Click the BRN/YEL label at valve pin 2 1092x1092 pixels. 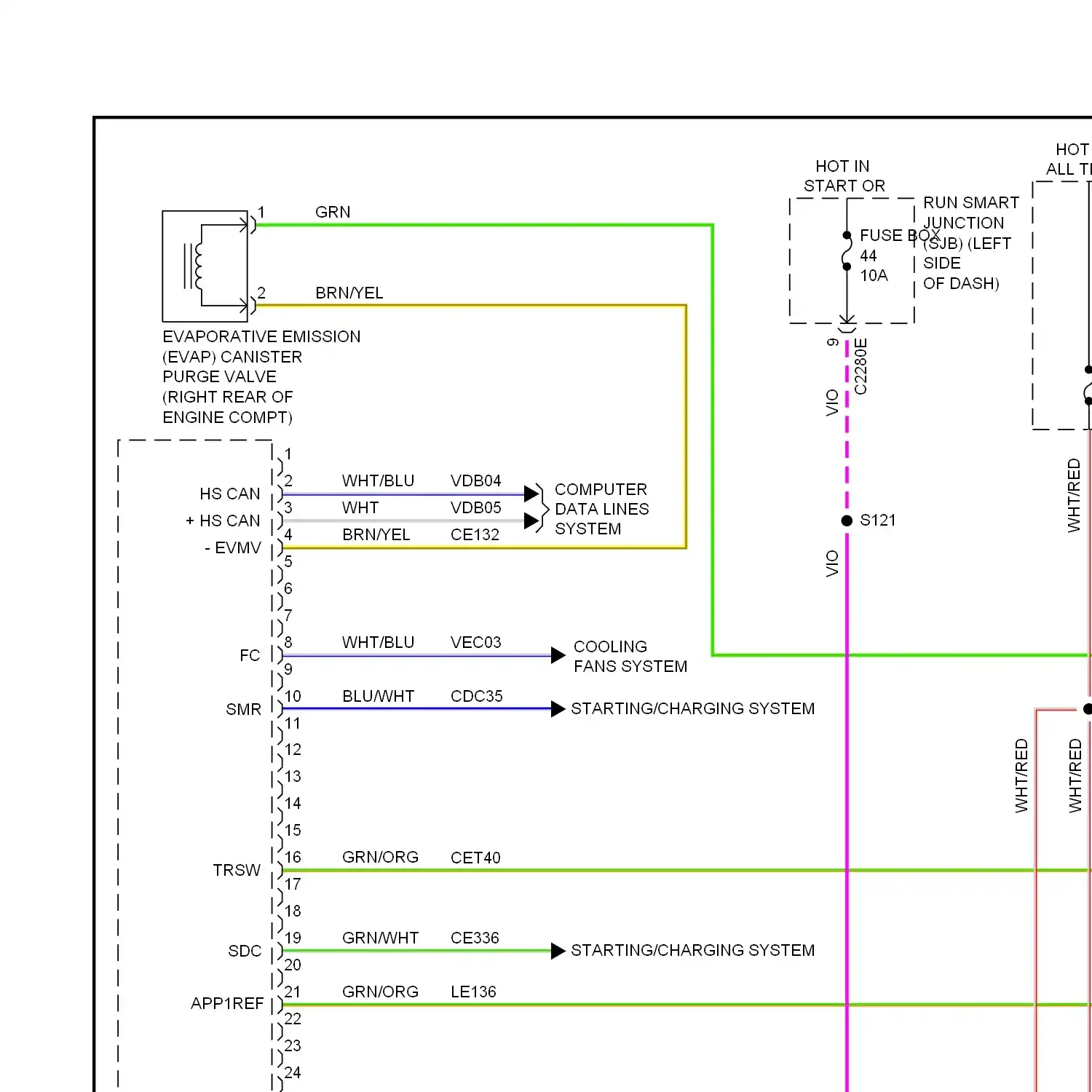click(349, 293)
